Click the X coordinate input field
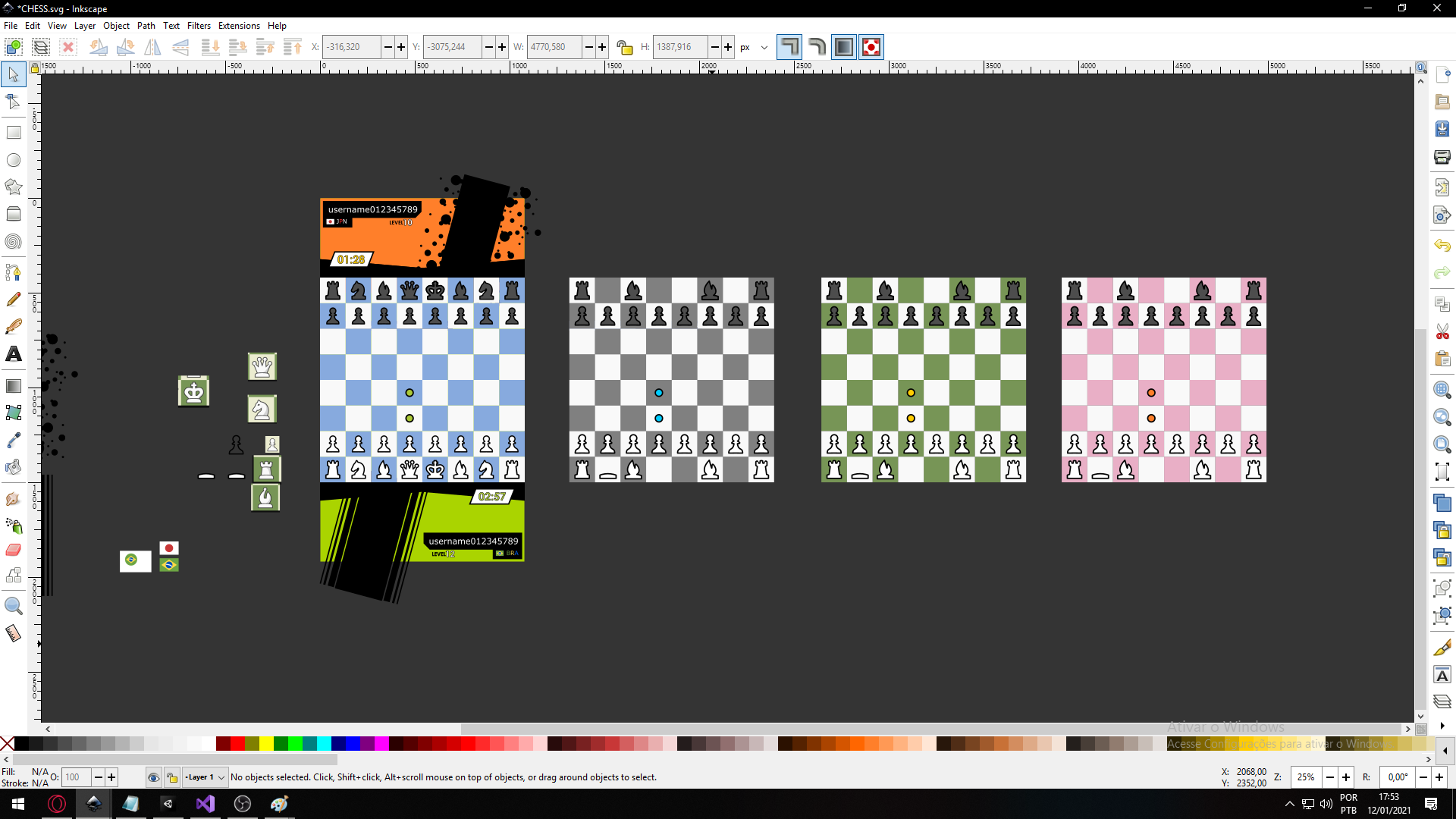The image size is (1456, 819). coord(351,47)
